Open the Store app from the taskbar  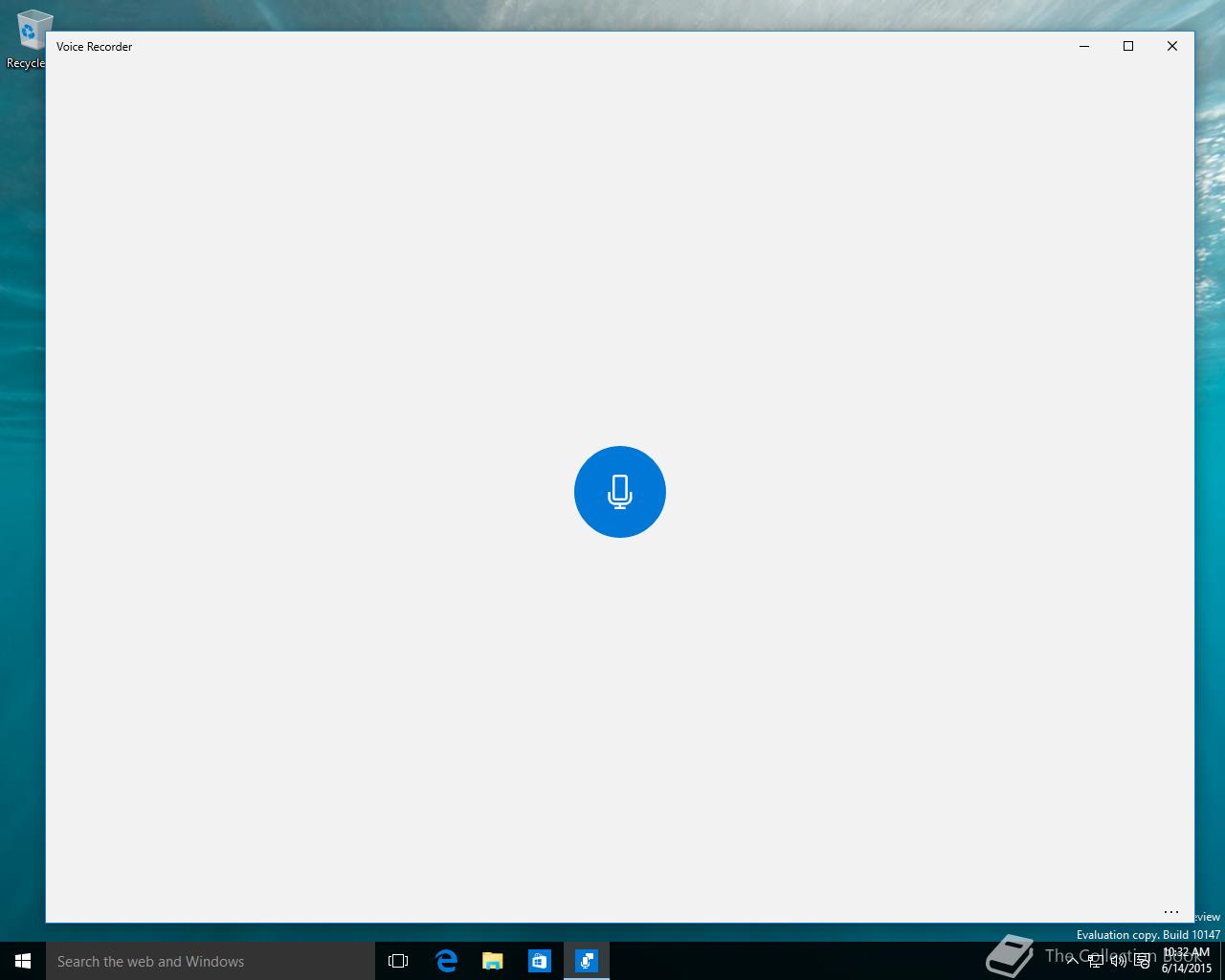(540, 961)
